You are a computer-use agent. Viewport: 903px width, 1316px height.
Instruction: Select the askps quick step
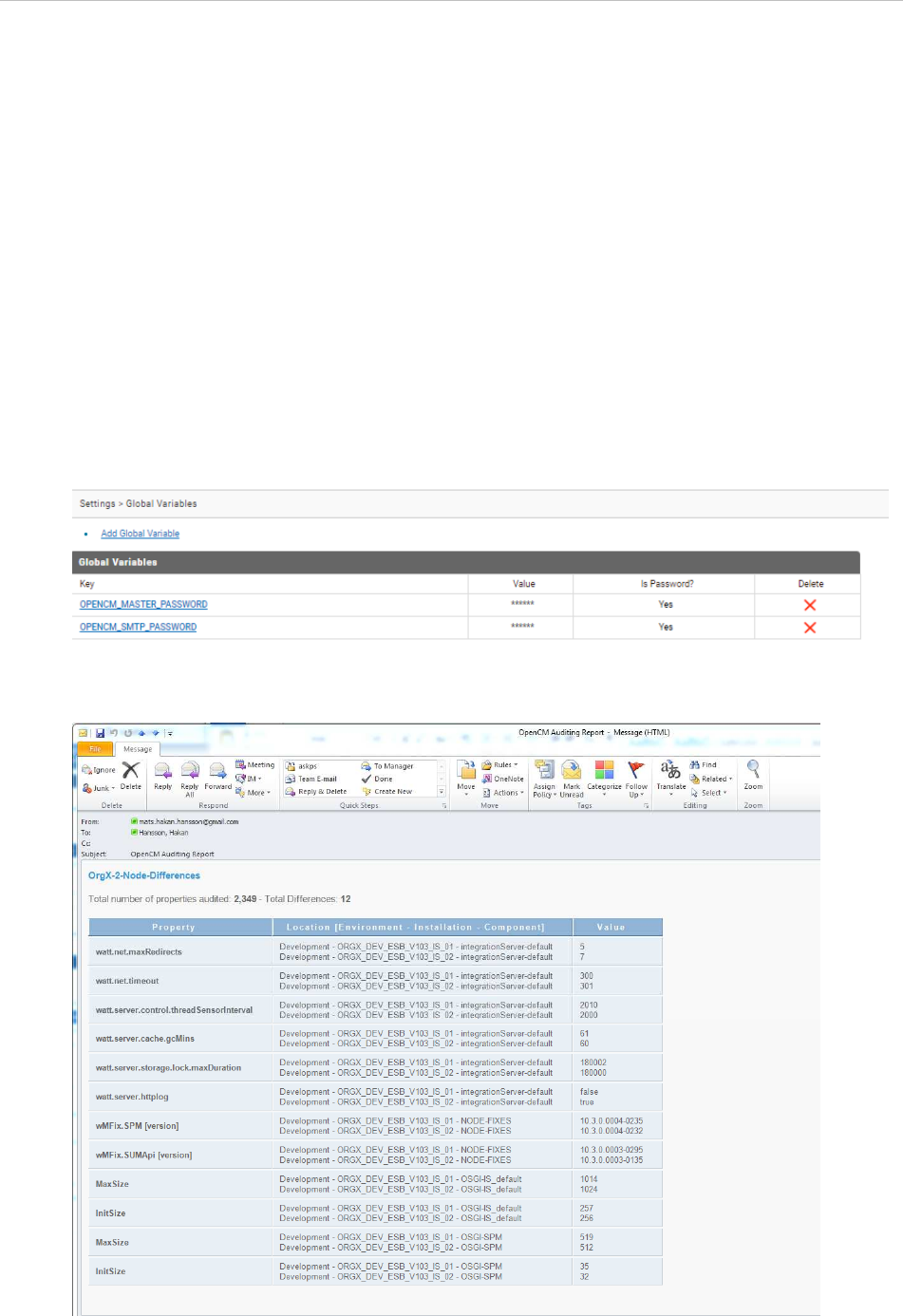point(302,766)
